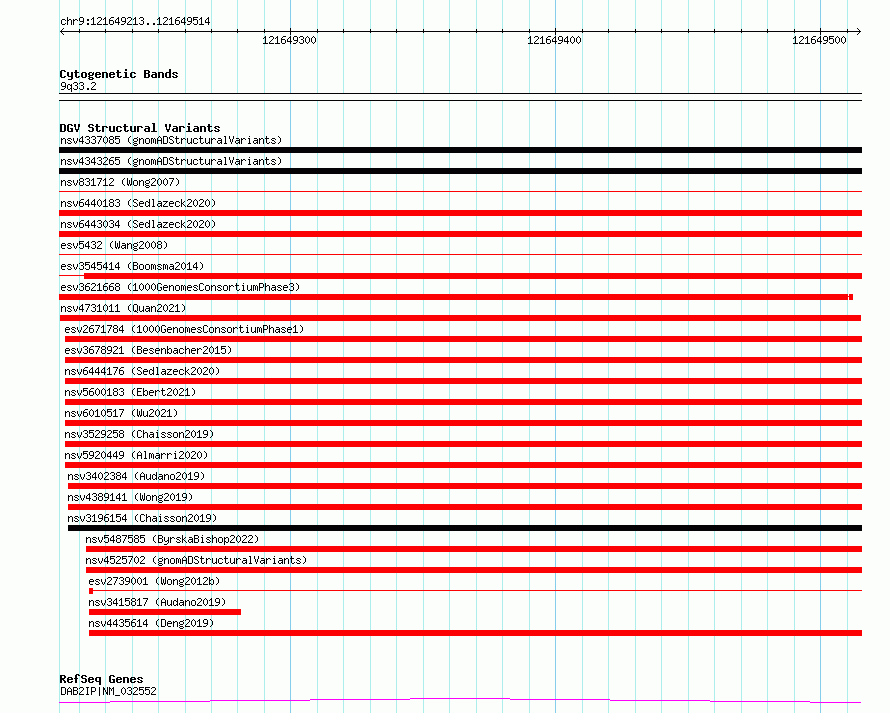Select variant nsv5487585 (ByrskaBishop2022)
This screenshot has height=713, width=890.
(x=172, y=539)
